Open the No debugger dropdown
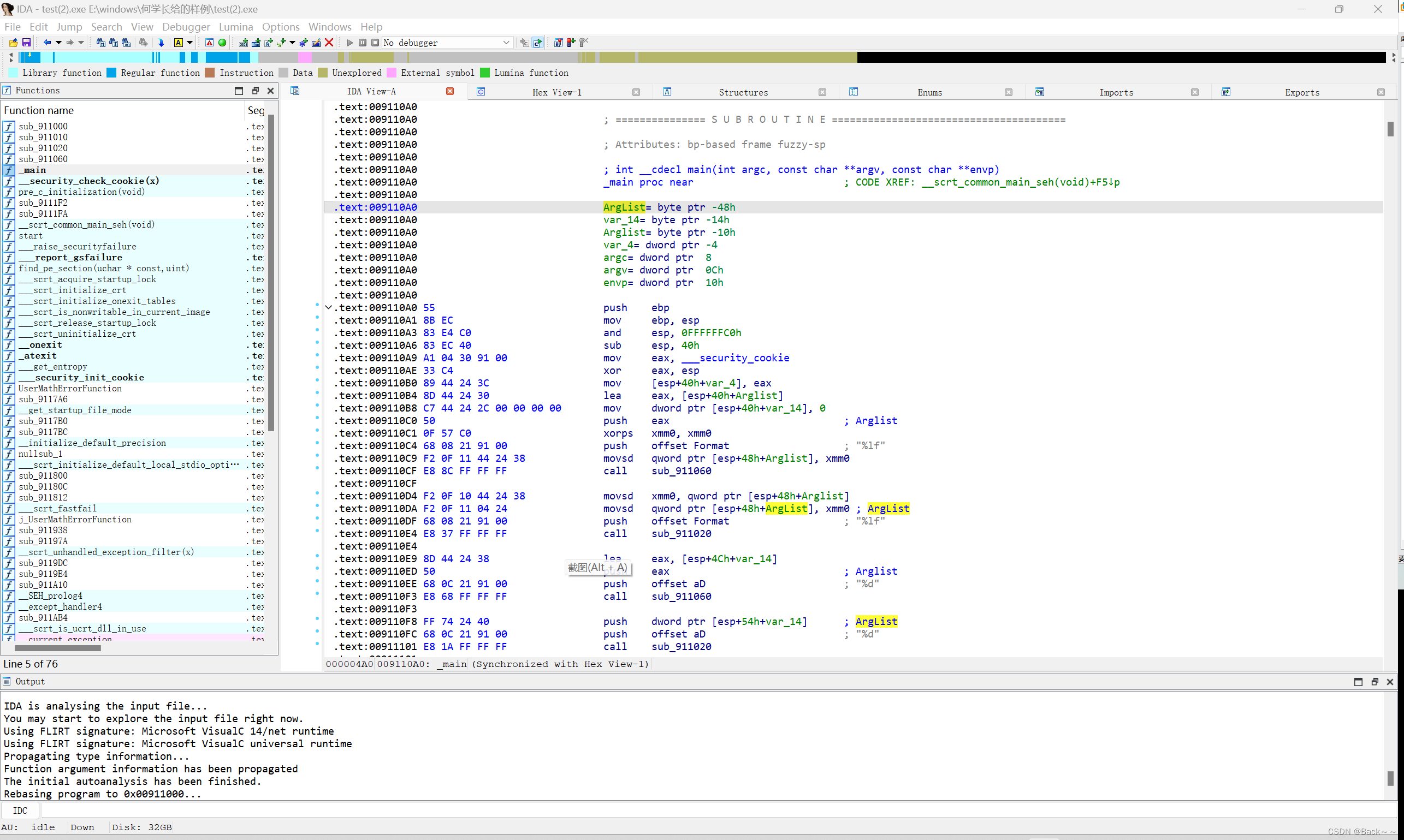This screenshot has width=1404, height=840. click(506, 43)
